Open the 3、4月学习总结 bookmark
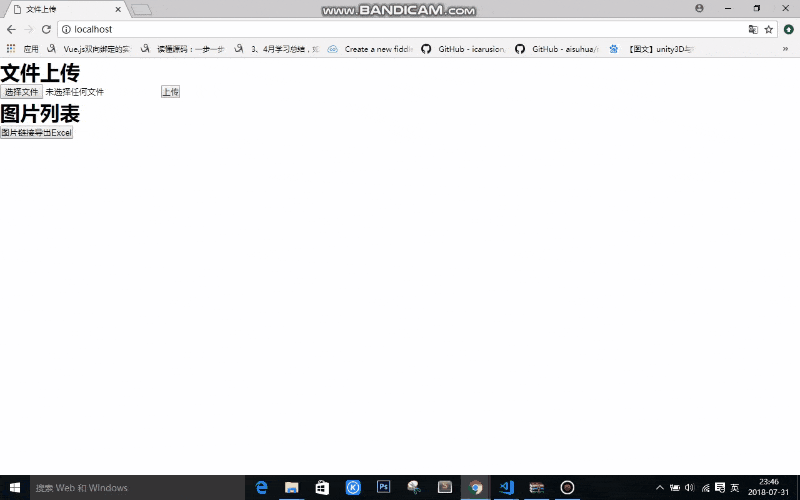The image size is (800, 500). click(277, 49)
